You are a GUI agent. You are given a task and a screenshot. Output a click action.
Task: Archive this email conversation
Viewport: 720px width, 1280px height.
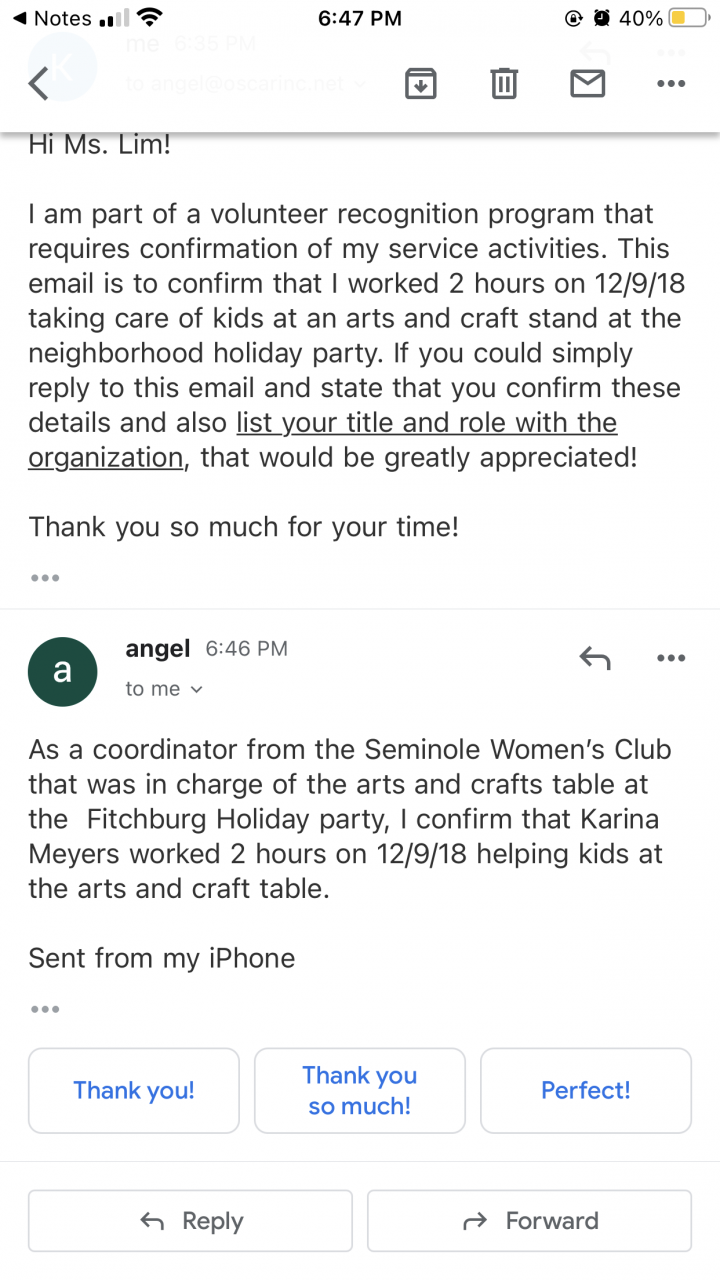click(421, 84)
